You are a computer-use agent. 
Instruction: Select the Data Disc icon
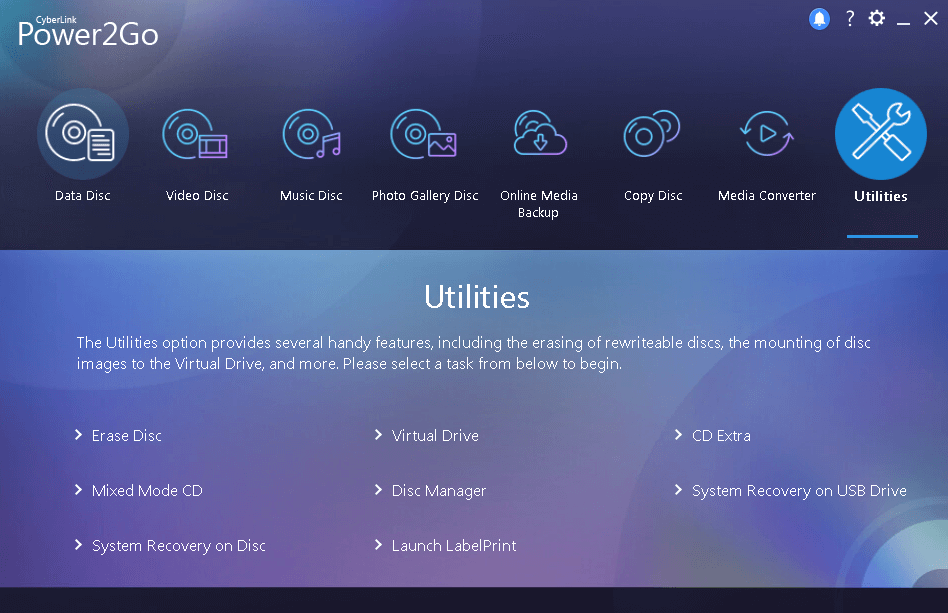click(83, 134)
